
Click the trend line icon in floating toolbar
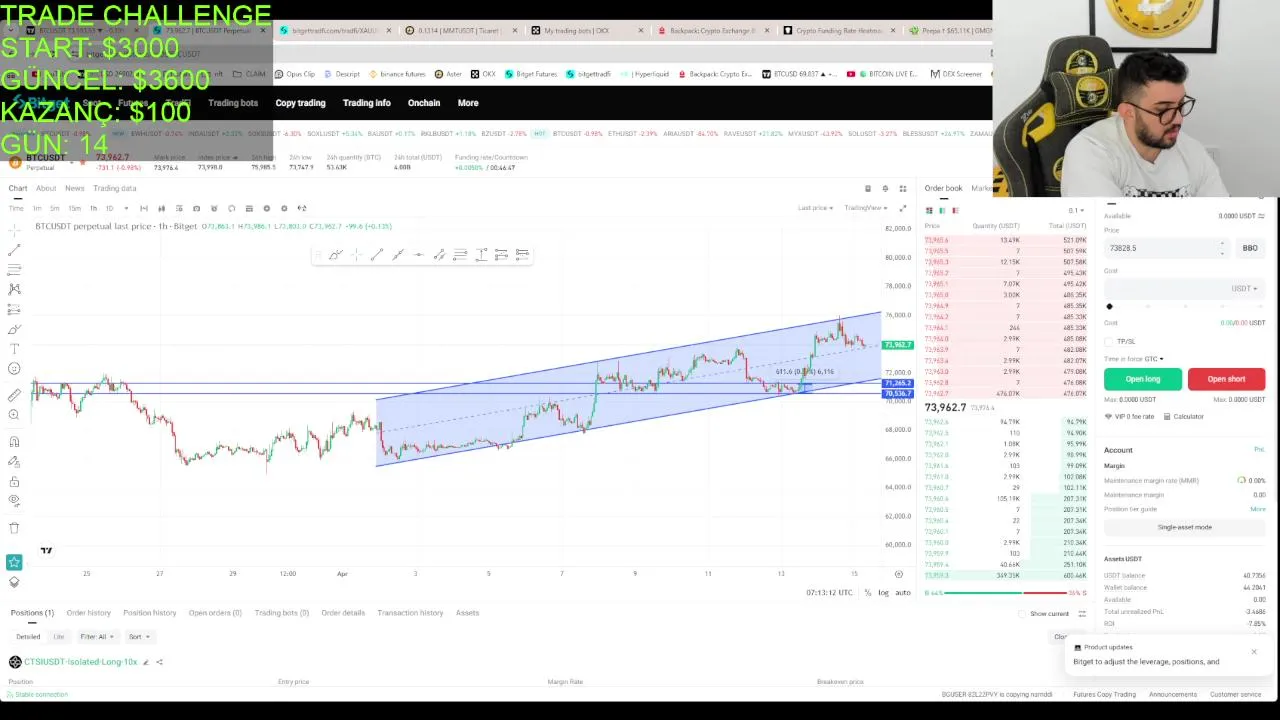(376, 255)
